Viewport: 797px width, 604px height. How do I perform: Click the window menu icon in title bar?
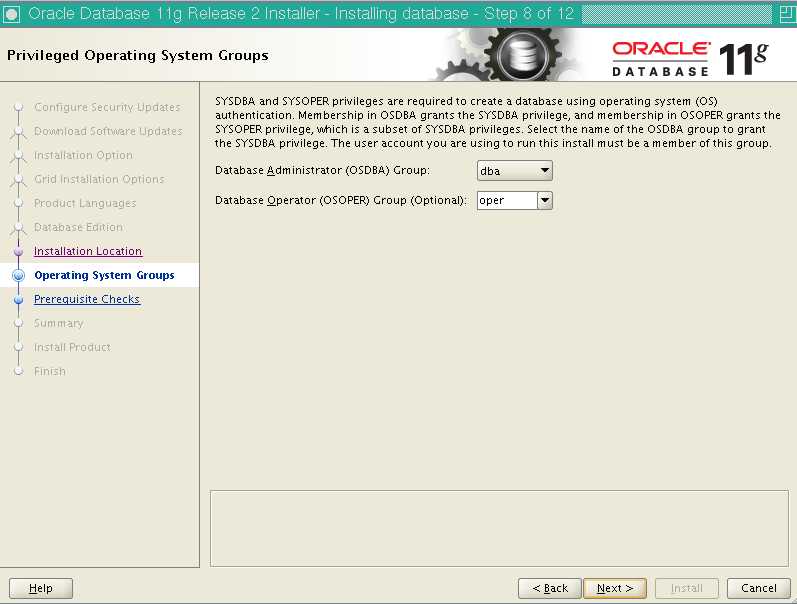[11, 14]
